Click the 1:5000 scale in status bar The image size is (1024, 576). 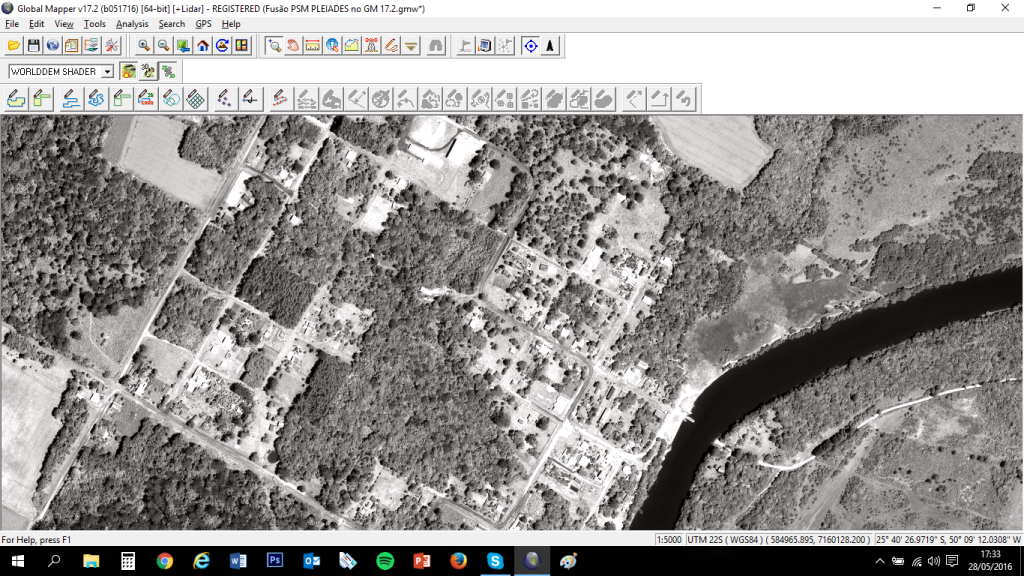[x=669, y=539]
